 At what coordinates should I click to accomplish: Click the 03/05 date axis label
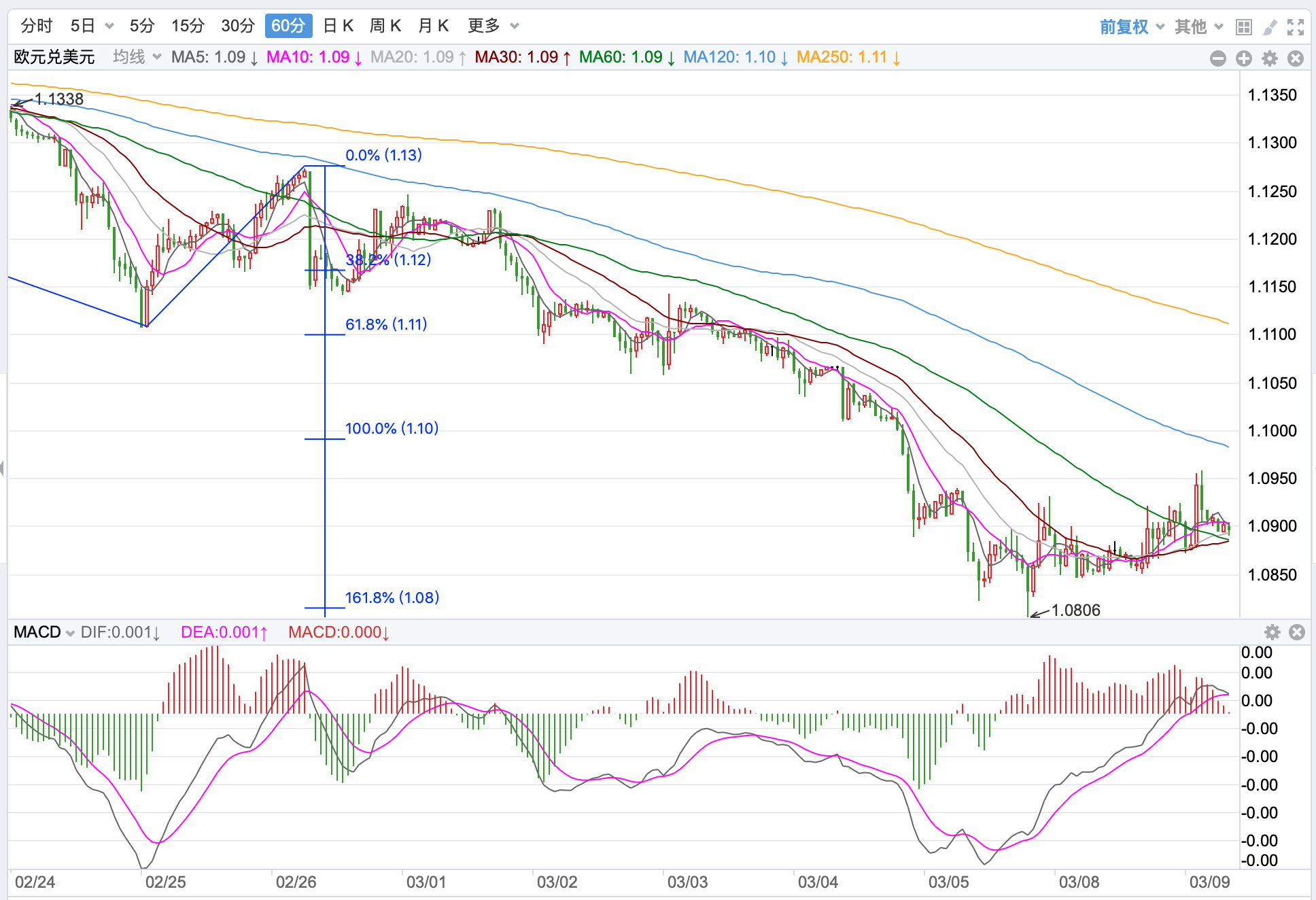coord(948,882)
